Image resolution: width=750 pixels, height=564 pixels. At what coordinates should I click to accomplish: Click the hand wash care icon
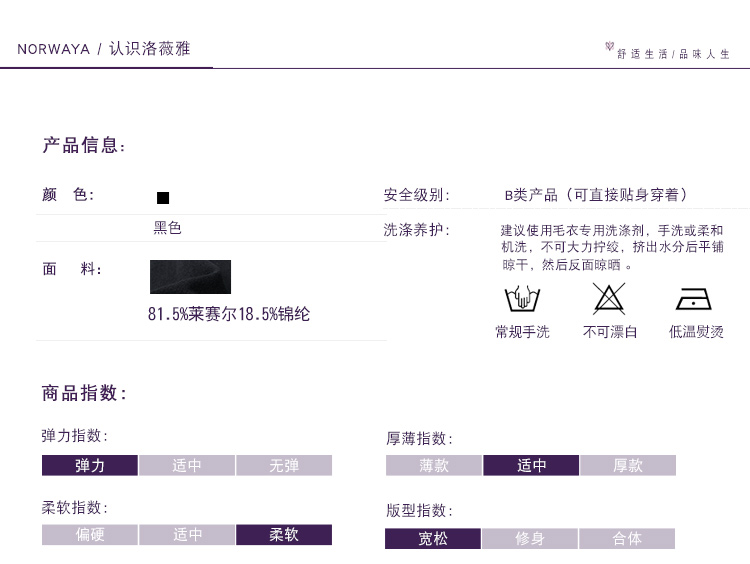(x=521, y=299)
